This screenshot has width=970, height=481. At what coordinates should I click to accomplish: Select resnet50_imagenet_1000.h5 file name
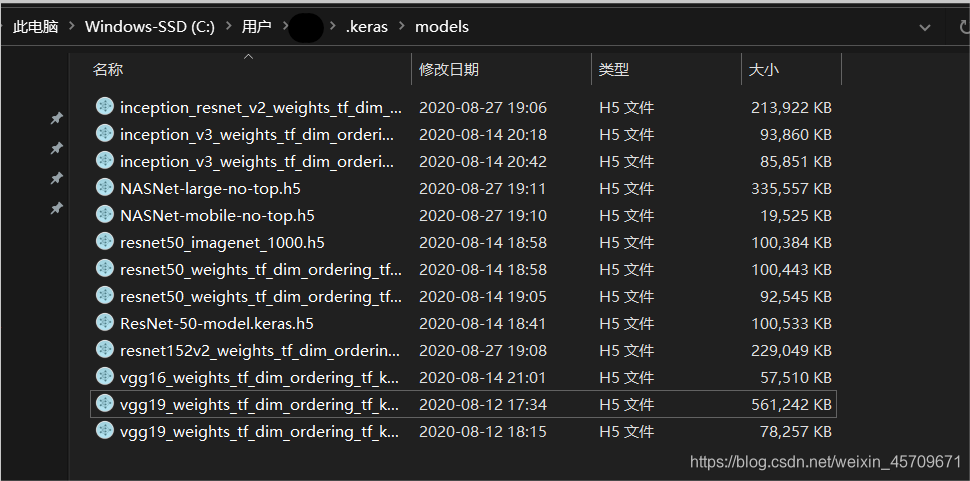coord(222,242)
